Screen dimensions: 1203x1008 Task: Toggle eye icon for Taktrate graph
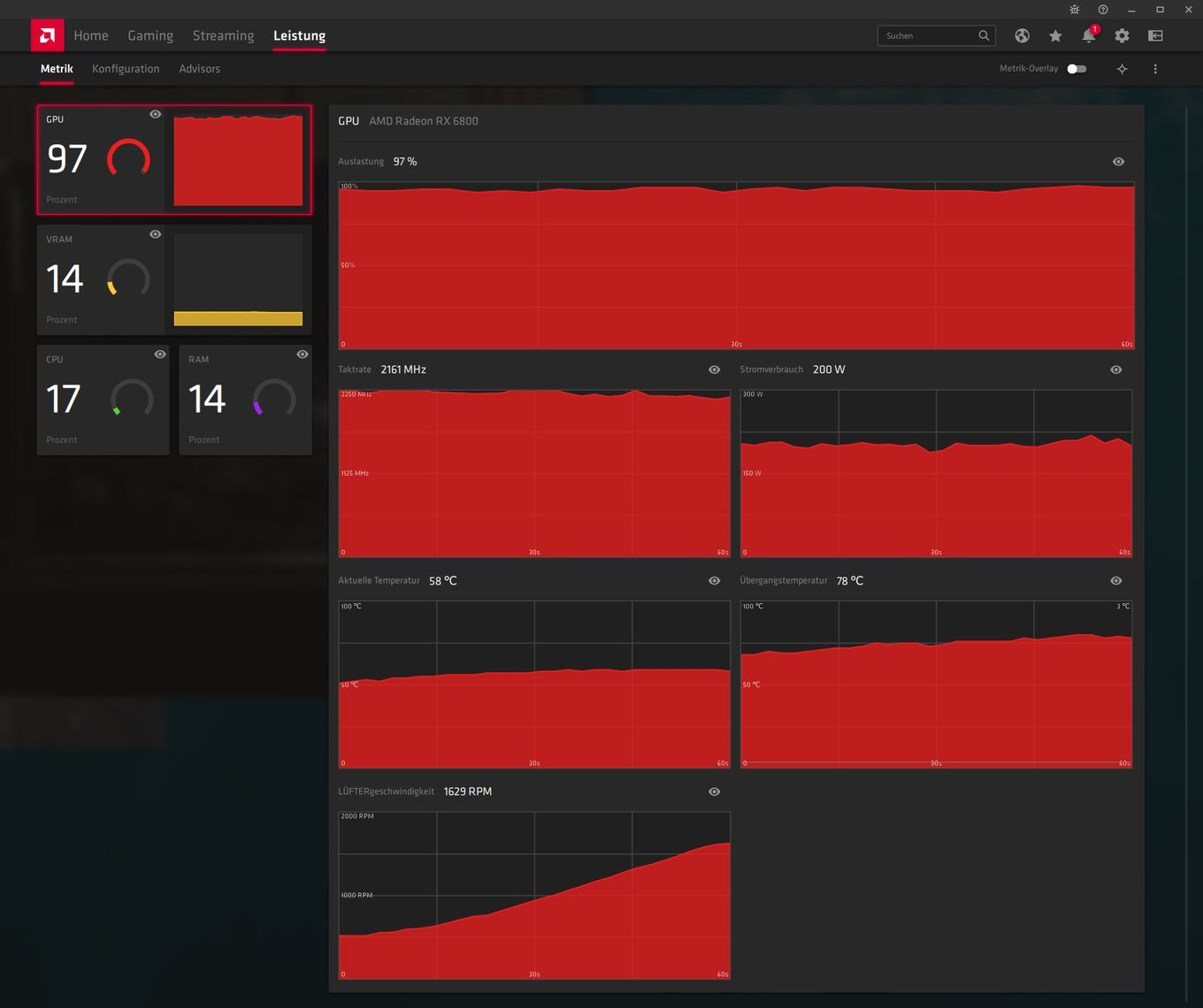714,370
